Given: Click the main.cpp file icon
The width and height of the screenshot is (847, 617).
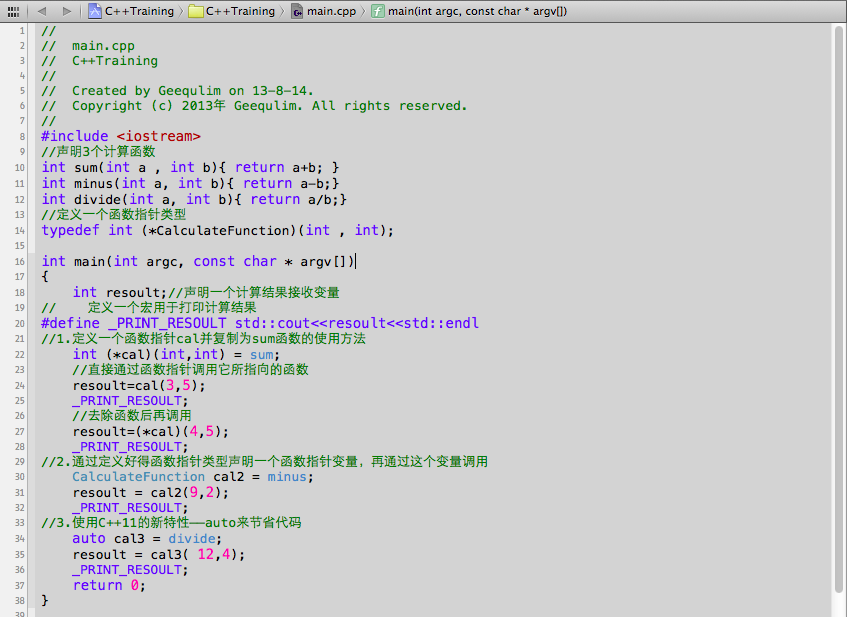Looking at the screenshot, I should (x=298, y=11).
